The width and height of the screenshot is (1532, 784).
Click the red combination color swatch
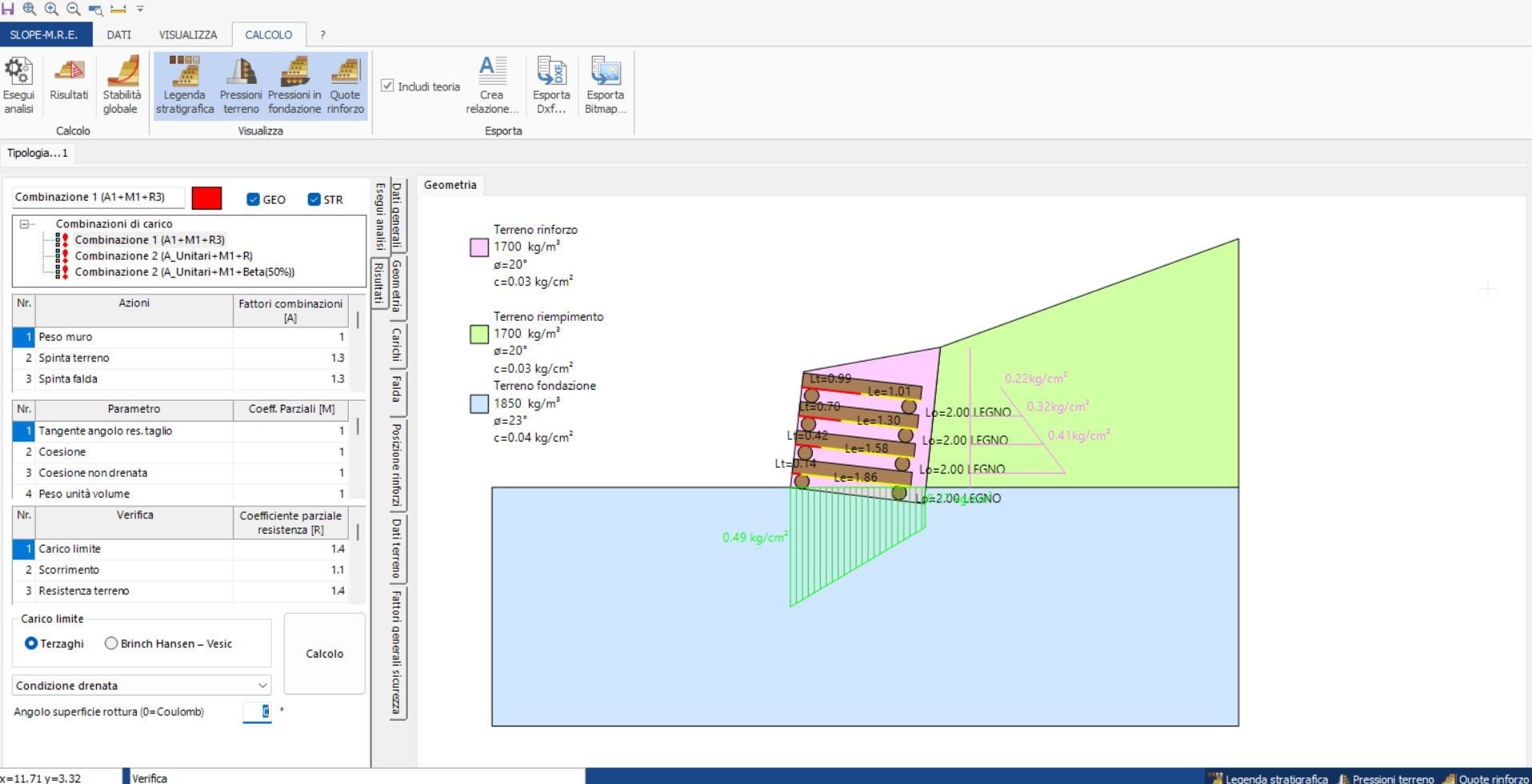pyautogui.click(x=206, y=198)
